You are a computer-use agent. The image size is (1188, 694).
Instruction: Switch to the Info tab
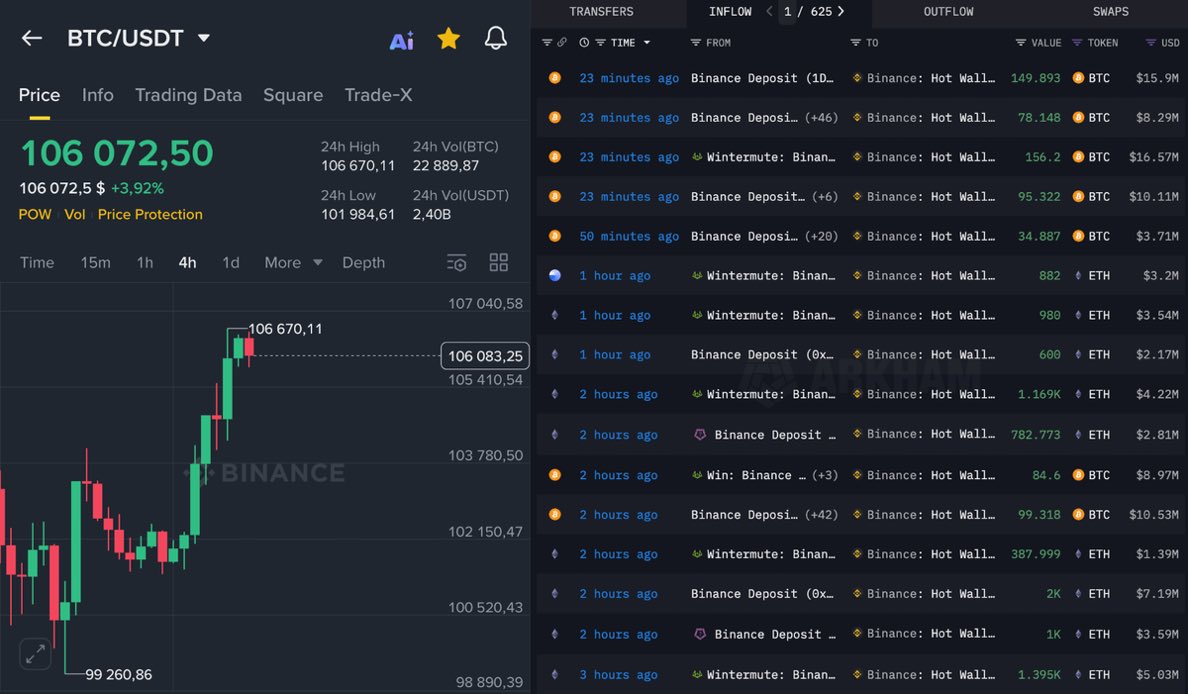coord(98,95)
